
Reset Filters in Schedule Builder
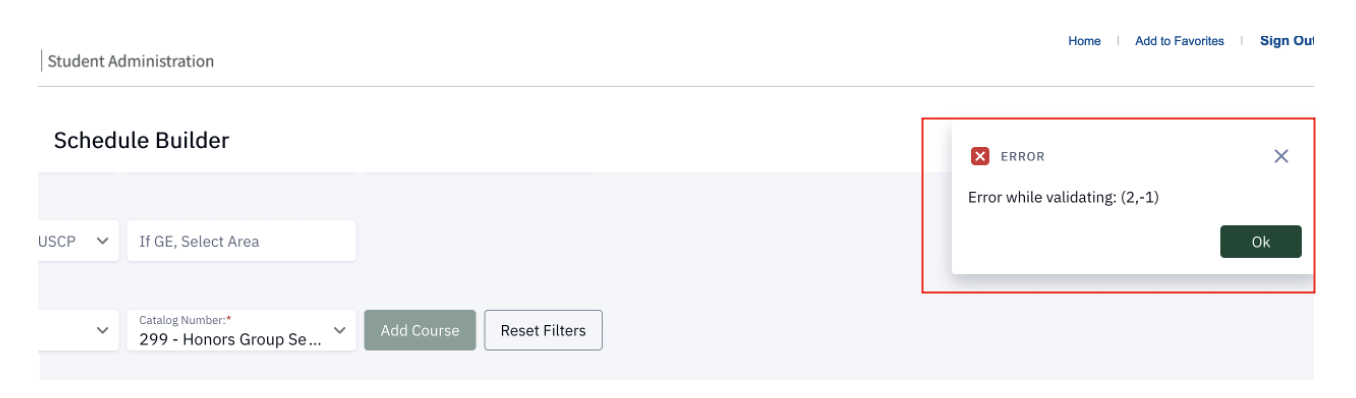point(543,330)
